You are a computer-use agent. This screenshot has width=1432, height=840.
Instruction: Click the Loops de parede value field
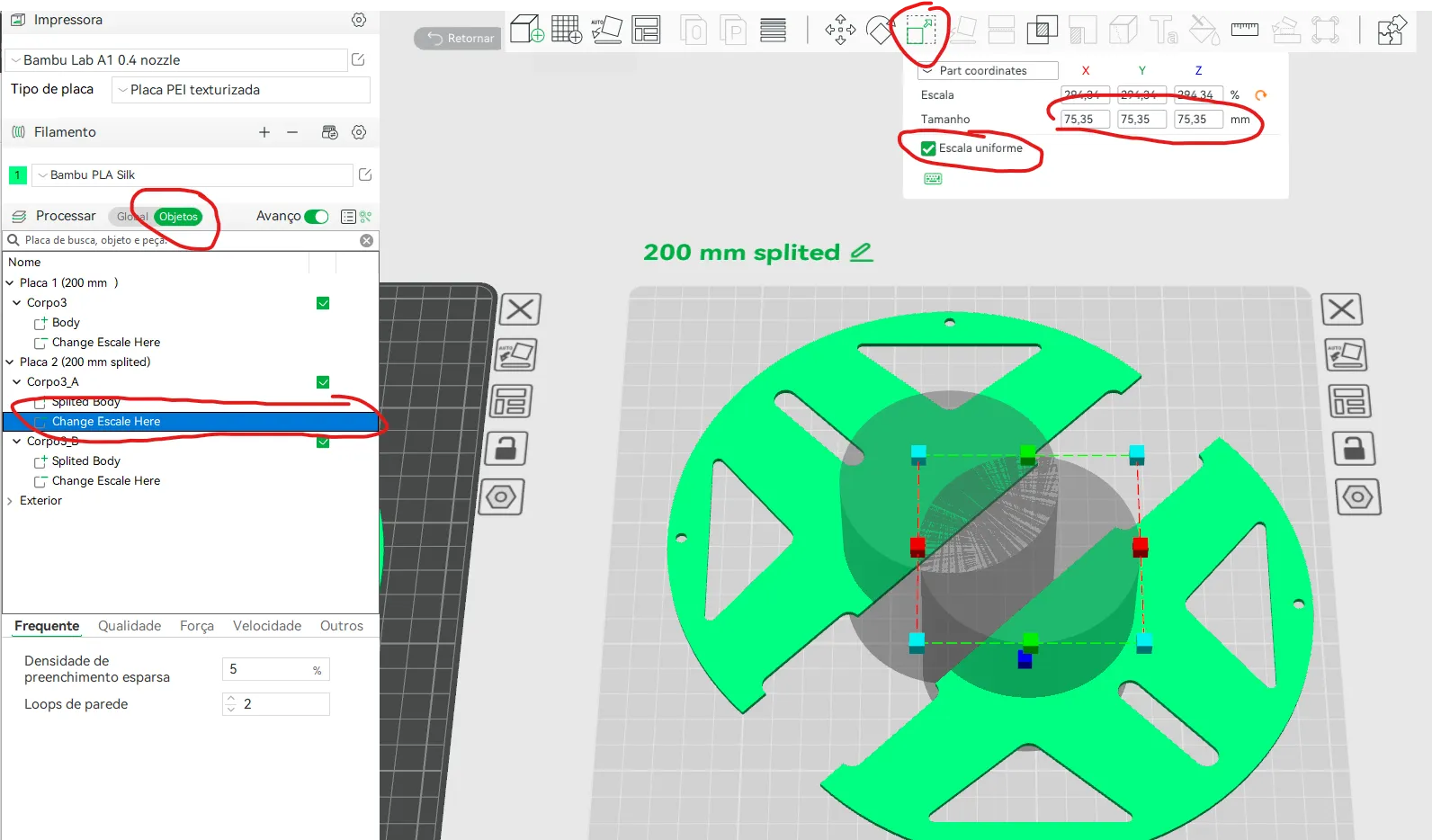(x=276, y=704)
